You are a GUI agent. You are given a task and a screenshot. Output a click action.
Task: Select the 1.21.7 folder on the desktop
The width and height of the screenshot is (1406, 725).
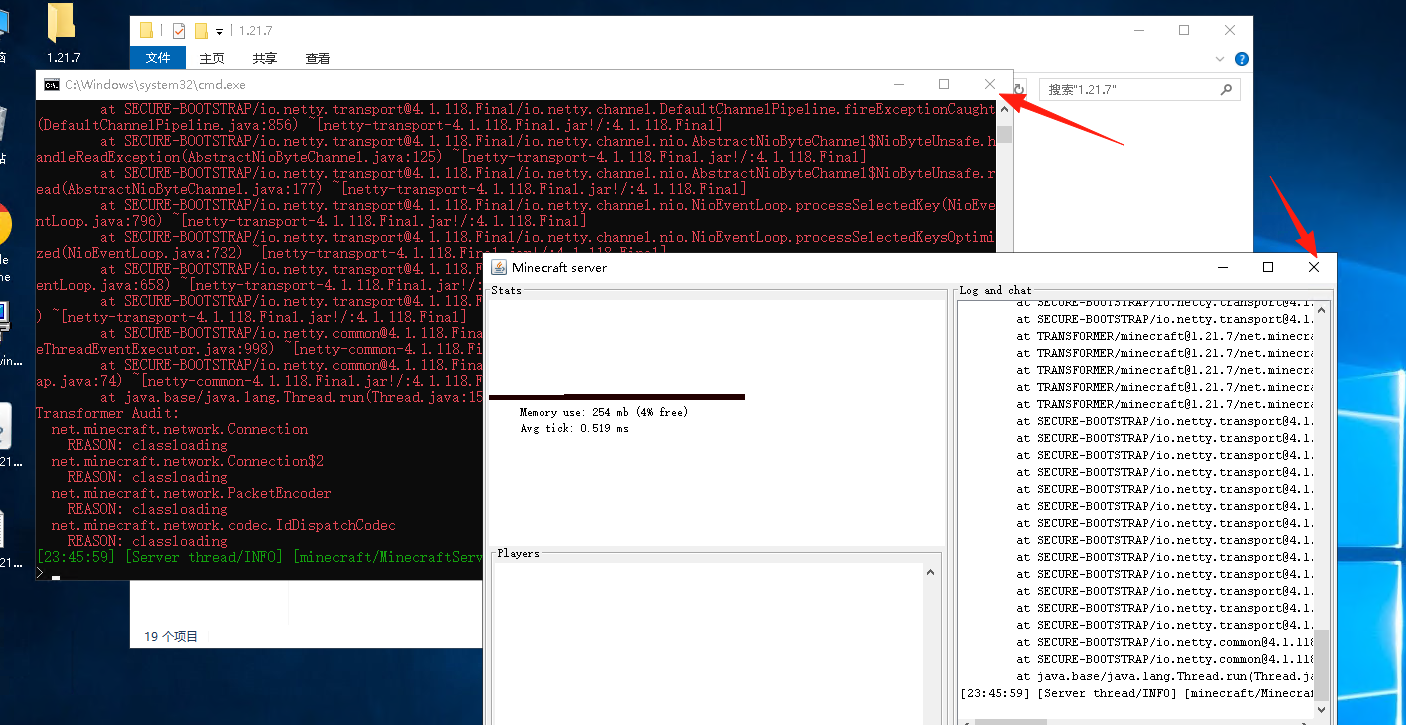tap(62, 33)
